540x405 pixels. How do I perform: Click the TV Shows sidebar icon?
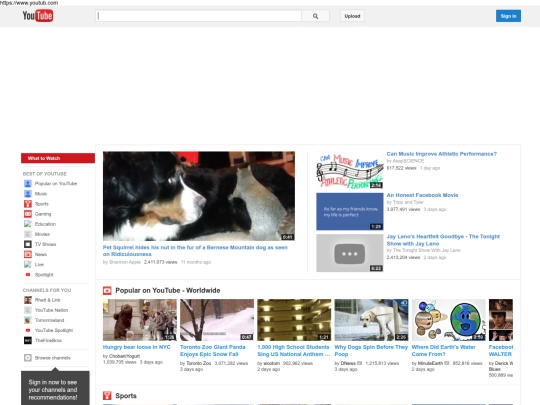(x=28, y=244)
